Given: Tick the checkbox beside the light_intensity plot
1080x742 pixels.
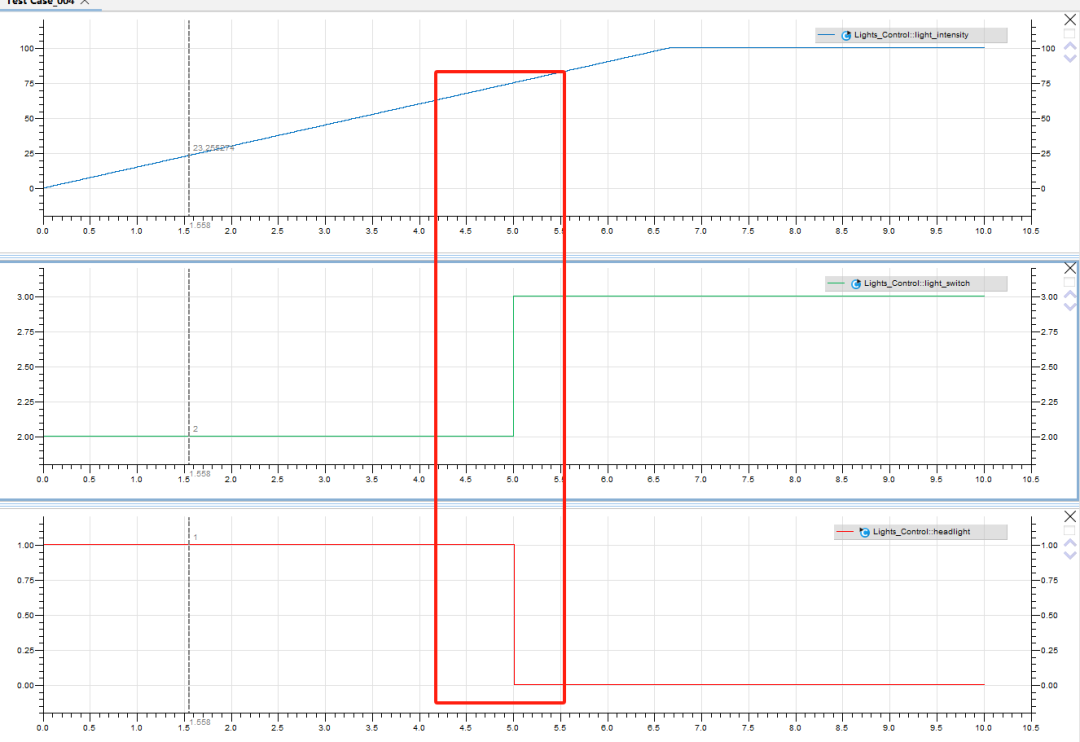Looking at the screenshot, I should pos(1069,33).
